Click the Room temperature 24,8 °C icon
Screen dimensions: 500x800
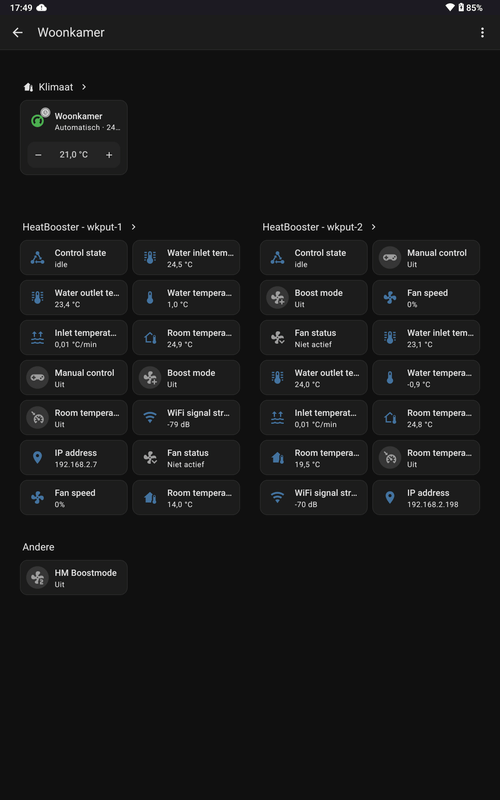[x=390, y=418]
